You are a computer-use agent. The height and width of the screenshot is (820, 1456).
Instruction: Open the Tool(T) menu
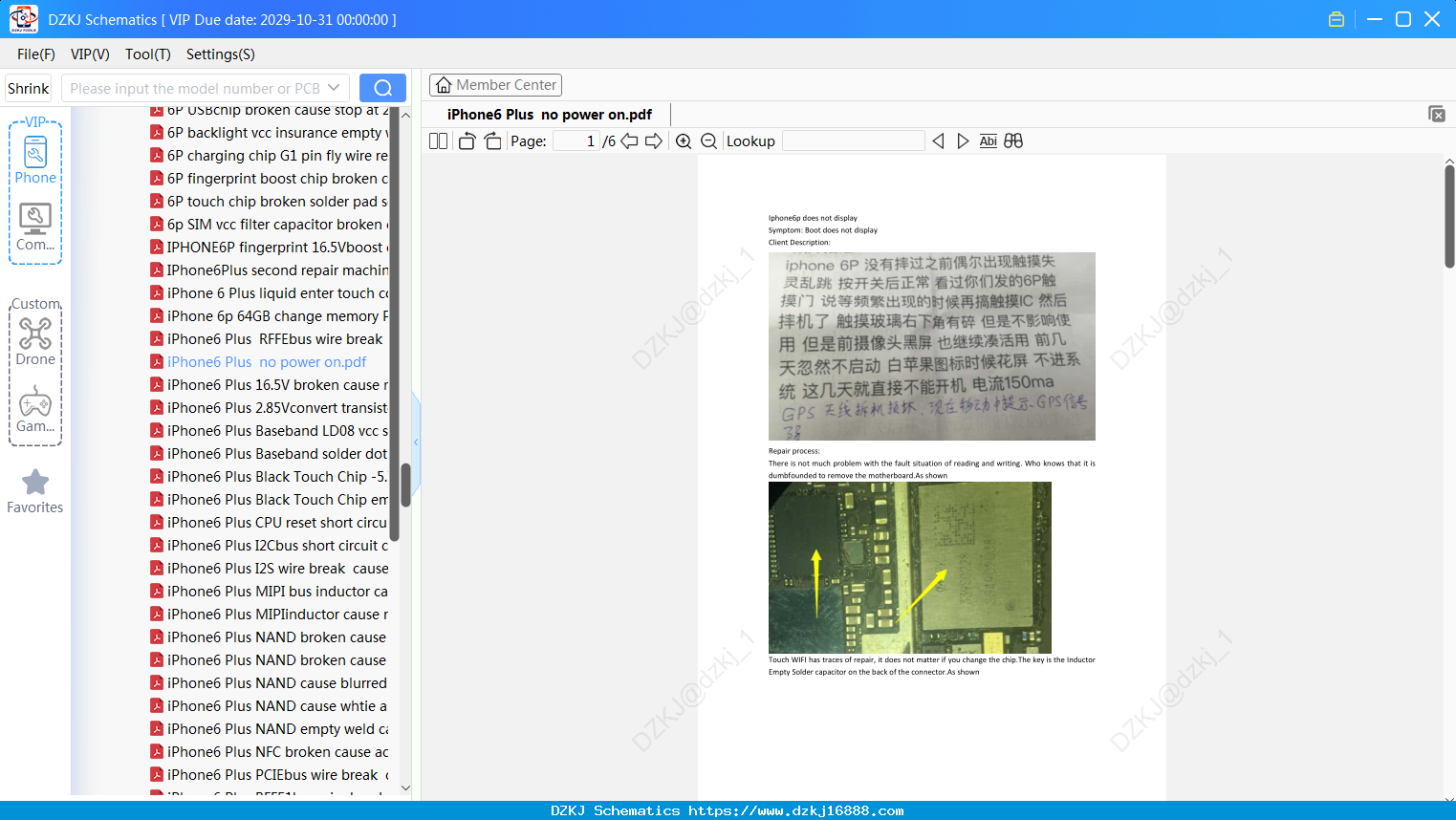[148, 54]
